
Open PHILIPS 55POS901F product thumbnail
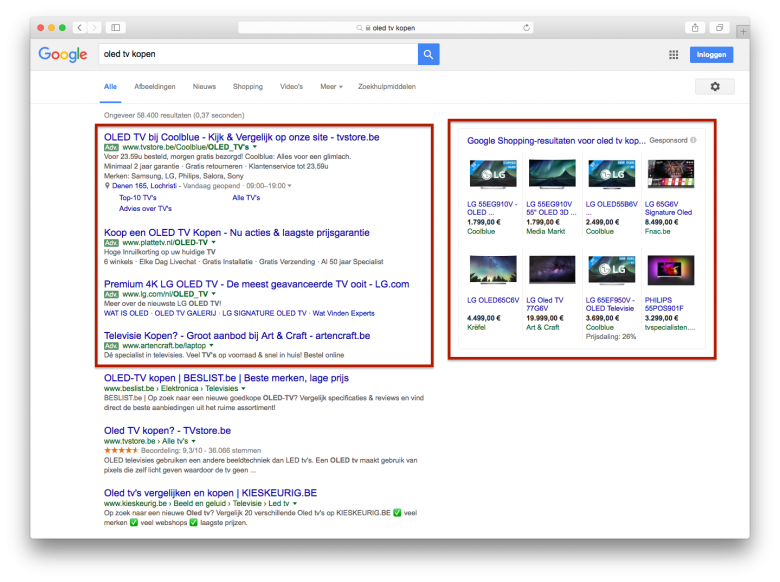tap(671, 269)
